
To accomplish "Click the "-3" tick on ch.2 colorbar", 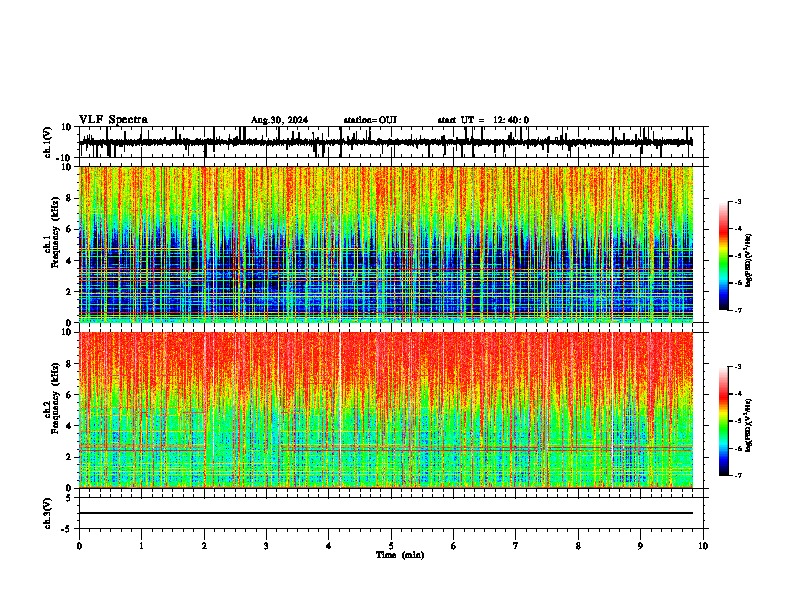I will click(x=737, y=367).
